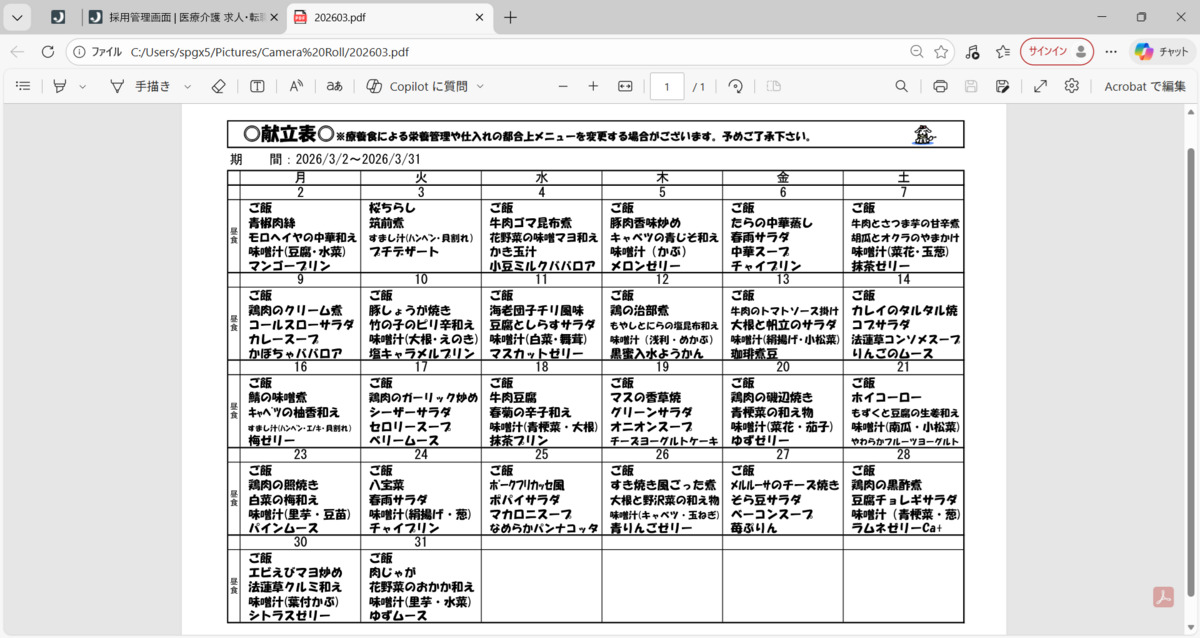Expand the 手描き pen options arrow
Screen dimensions: 1200x638
[x=187, y=87]
